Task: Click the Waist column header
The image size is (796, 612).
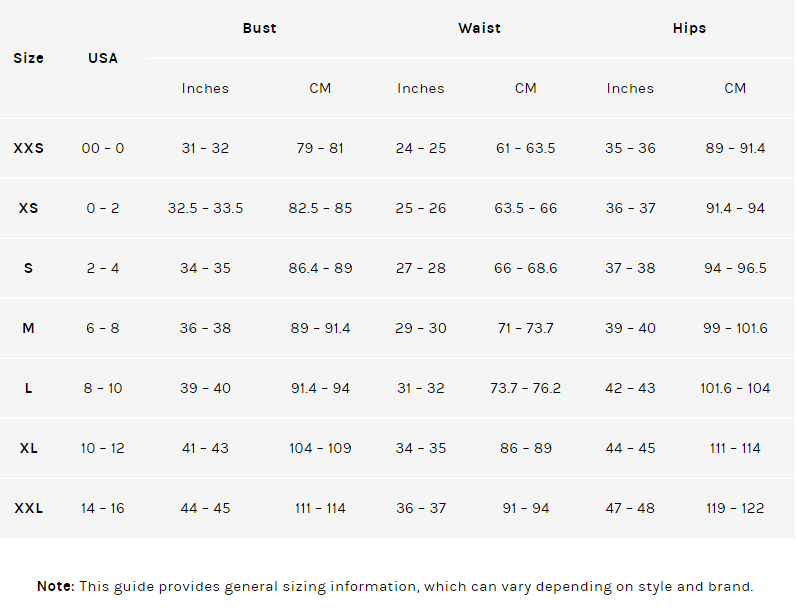Action: coord(479,28)
